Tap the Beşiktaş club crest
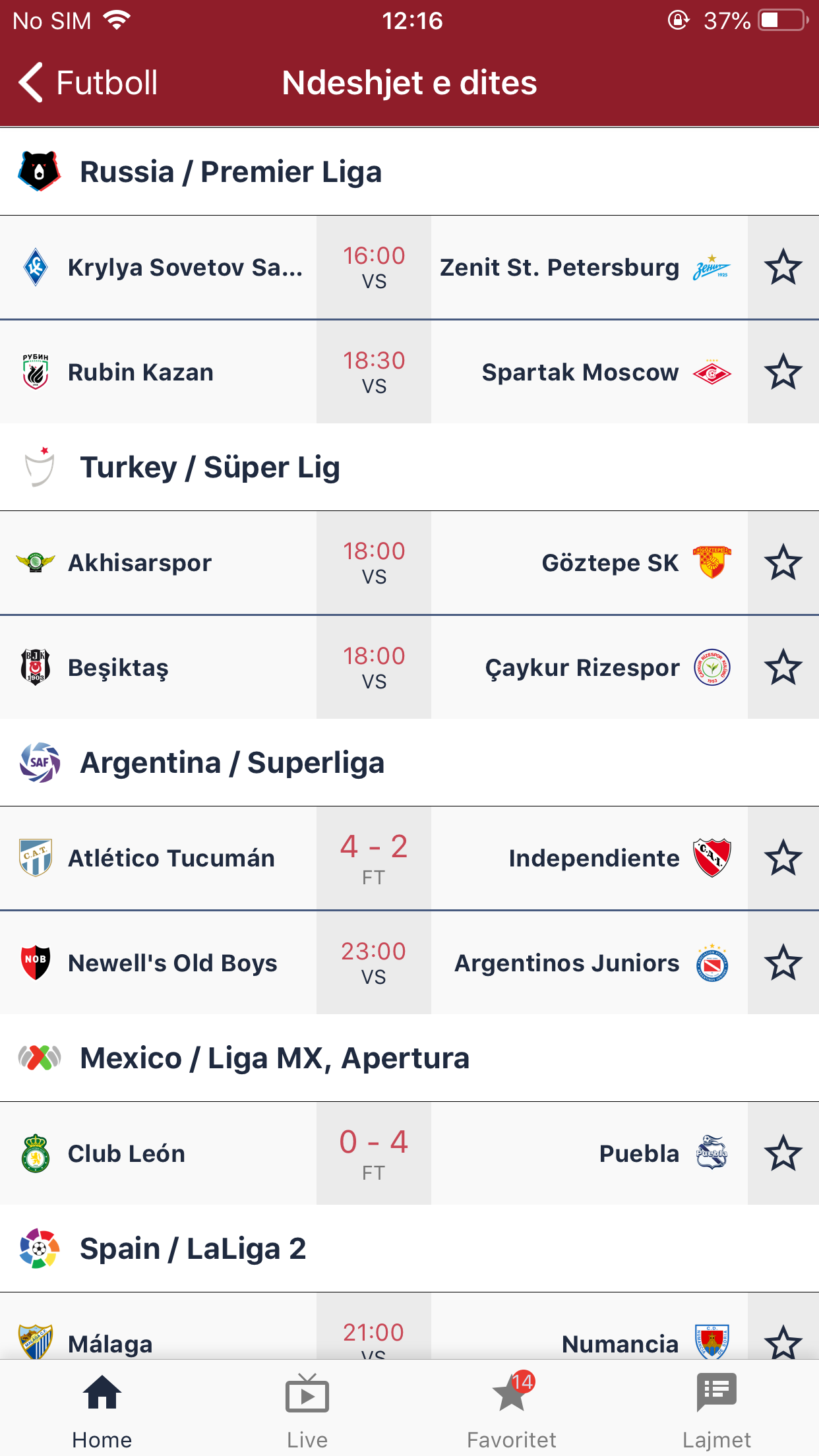This screenshot has height=1456, width=819. pos(36,667)
